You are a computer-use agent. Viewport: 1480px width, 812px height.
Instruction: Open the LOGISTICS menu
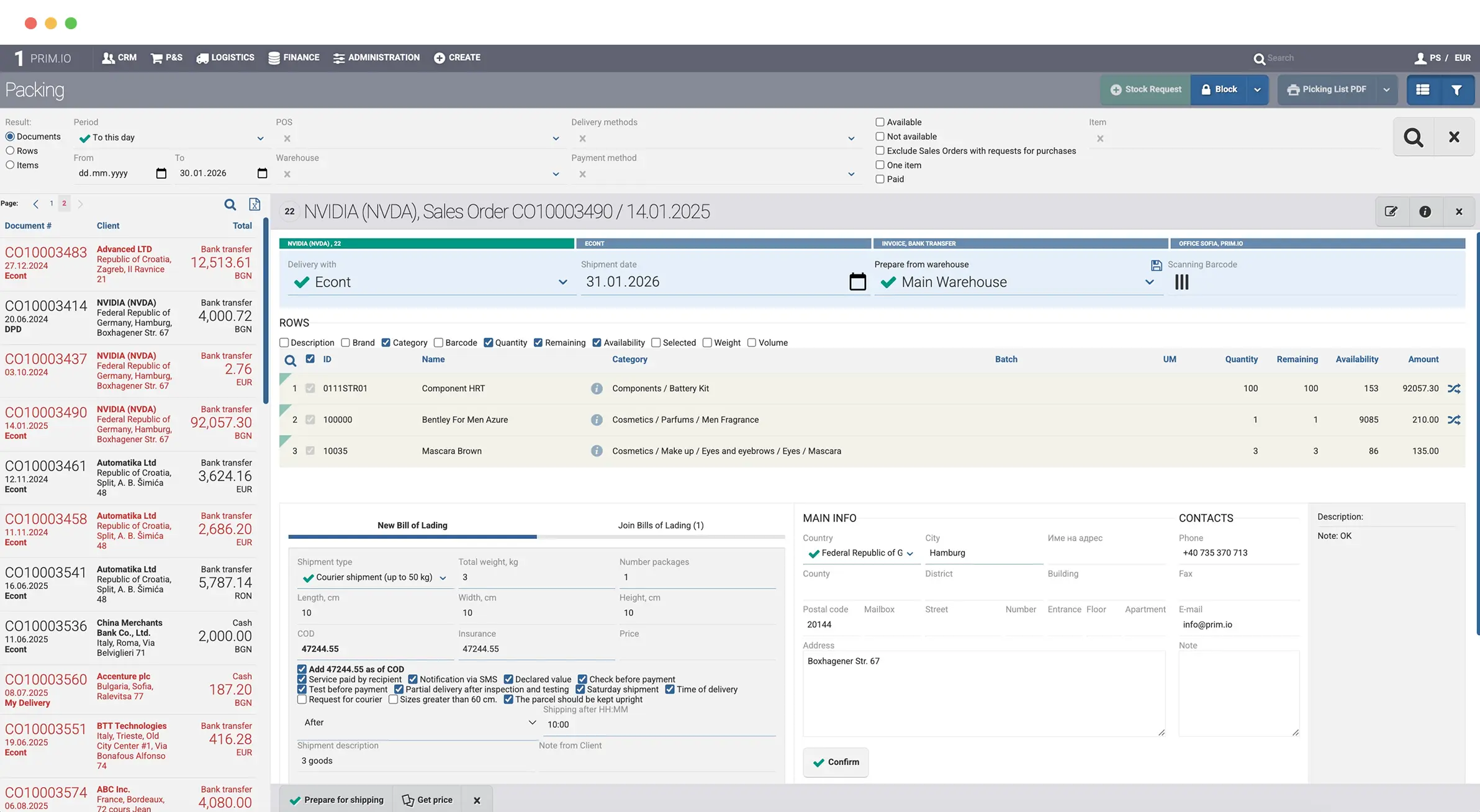(225, 58)
